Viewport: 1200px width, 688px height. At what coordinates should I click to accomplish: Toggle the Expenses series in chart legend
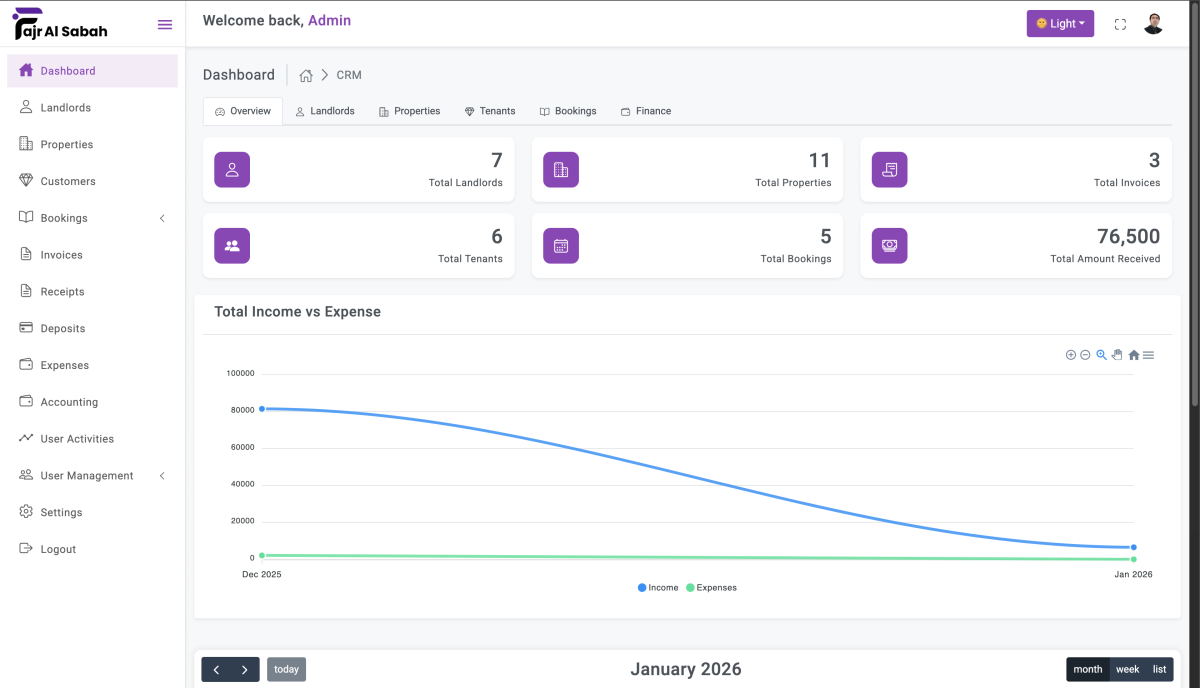[711, 588]
